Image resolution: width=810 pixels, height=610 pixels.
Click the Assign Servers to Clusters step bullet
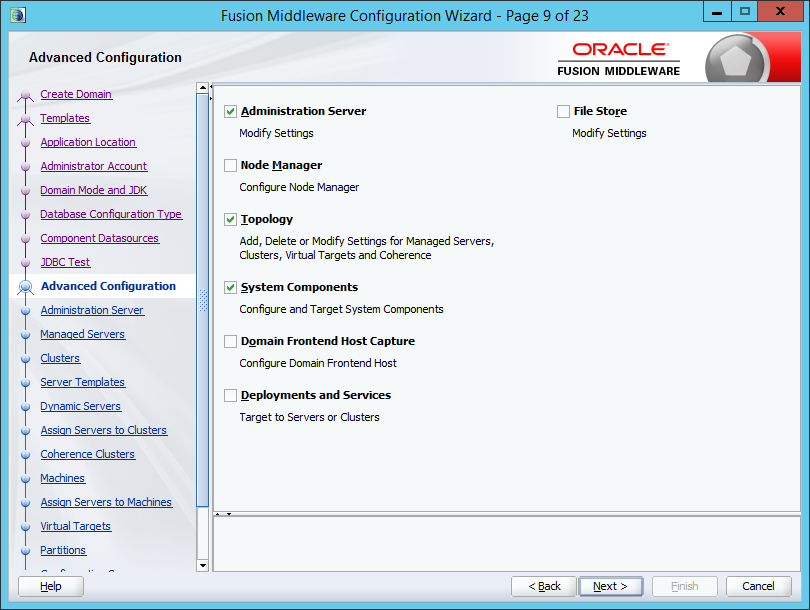point(25,431)
